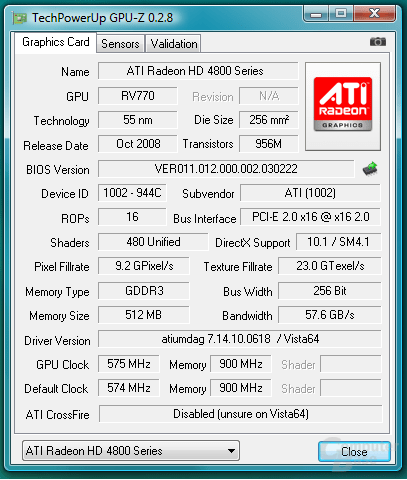This screenshot has width=407, height=480.
Task: Click the Technology value 55 nm
Action: pos(138,120)
